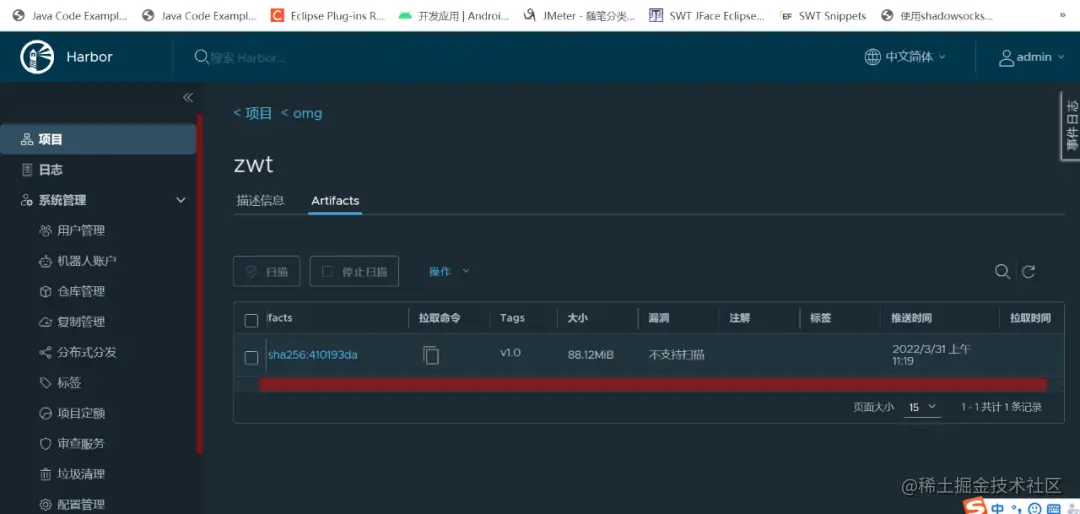
Task: Click the Tags column header
Action: tap(512, 318)
